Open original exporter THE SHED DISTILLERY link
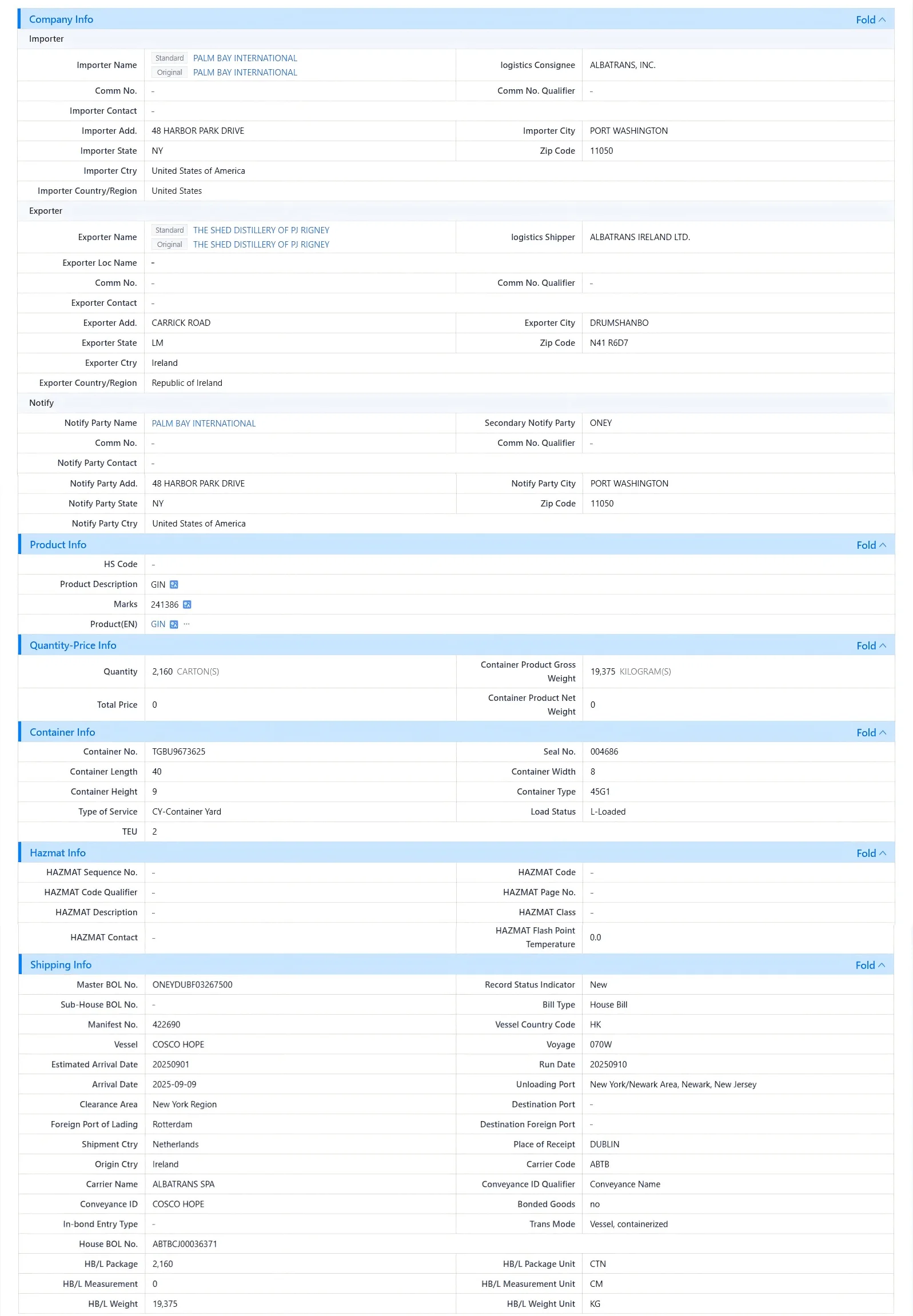The width and height of the screenshot is (913, 1316). pyautogui.click(x=261, y=245)
